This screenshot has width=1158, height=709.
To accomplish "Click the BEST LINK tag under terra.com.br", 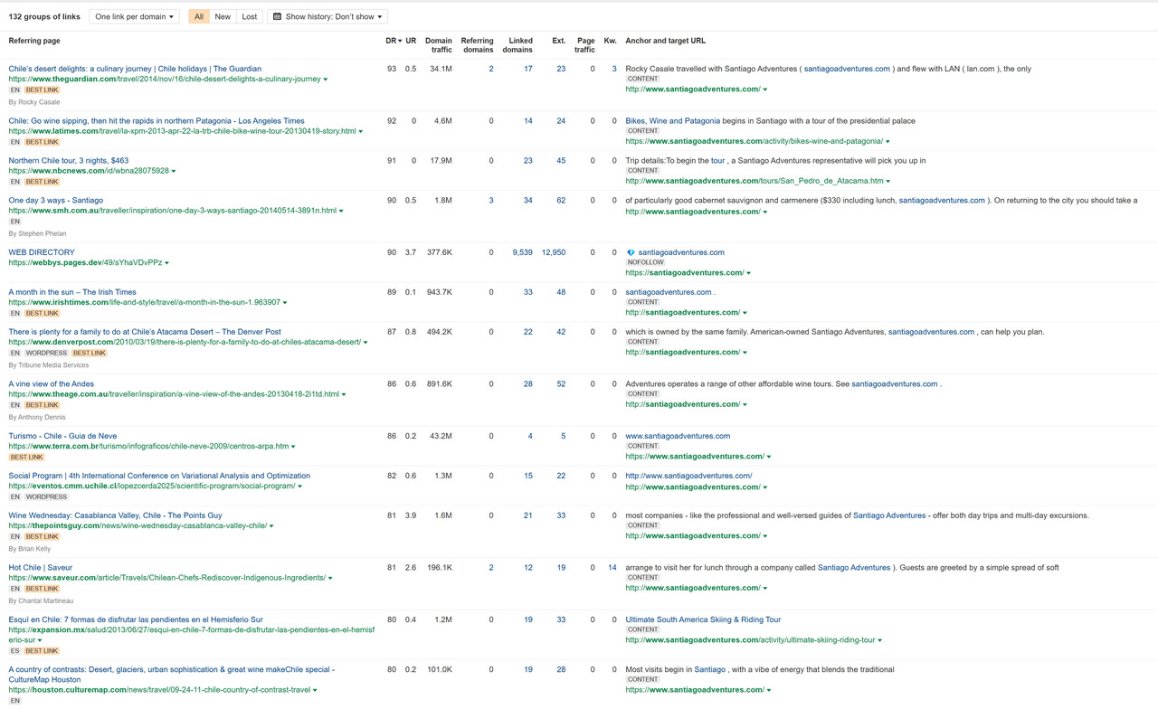I will tap(27, 457).
